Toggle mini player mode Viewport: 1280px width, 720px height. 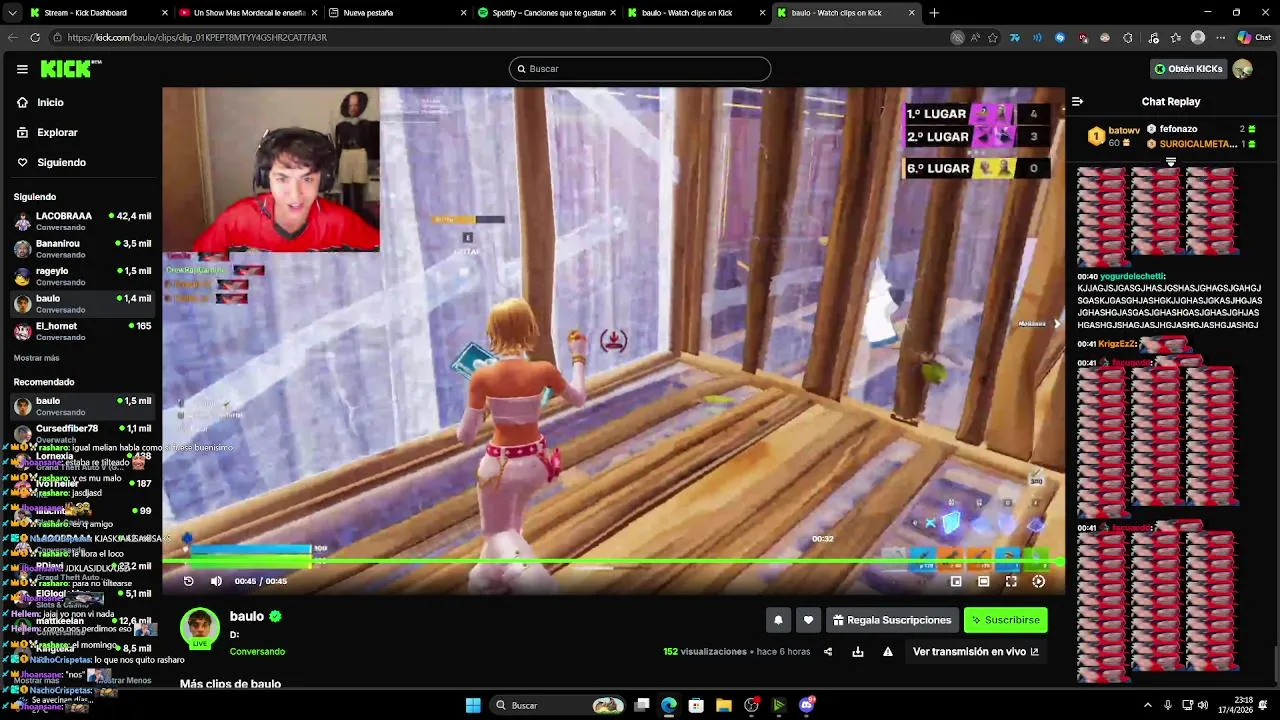[x=956, y=581]
